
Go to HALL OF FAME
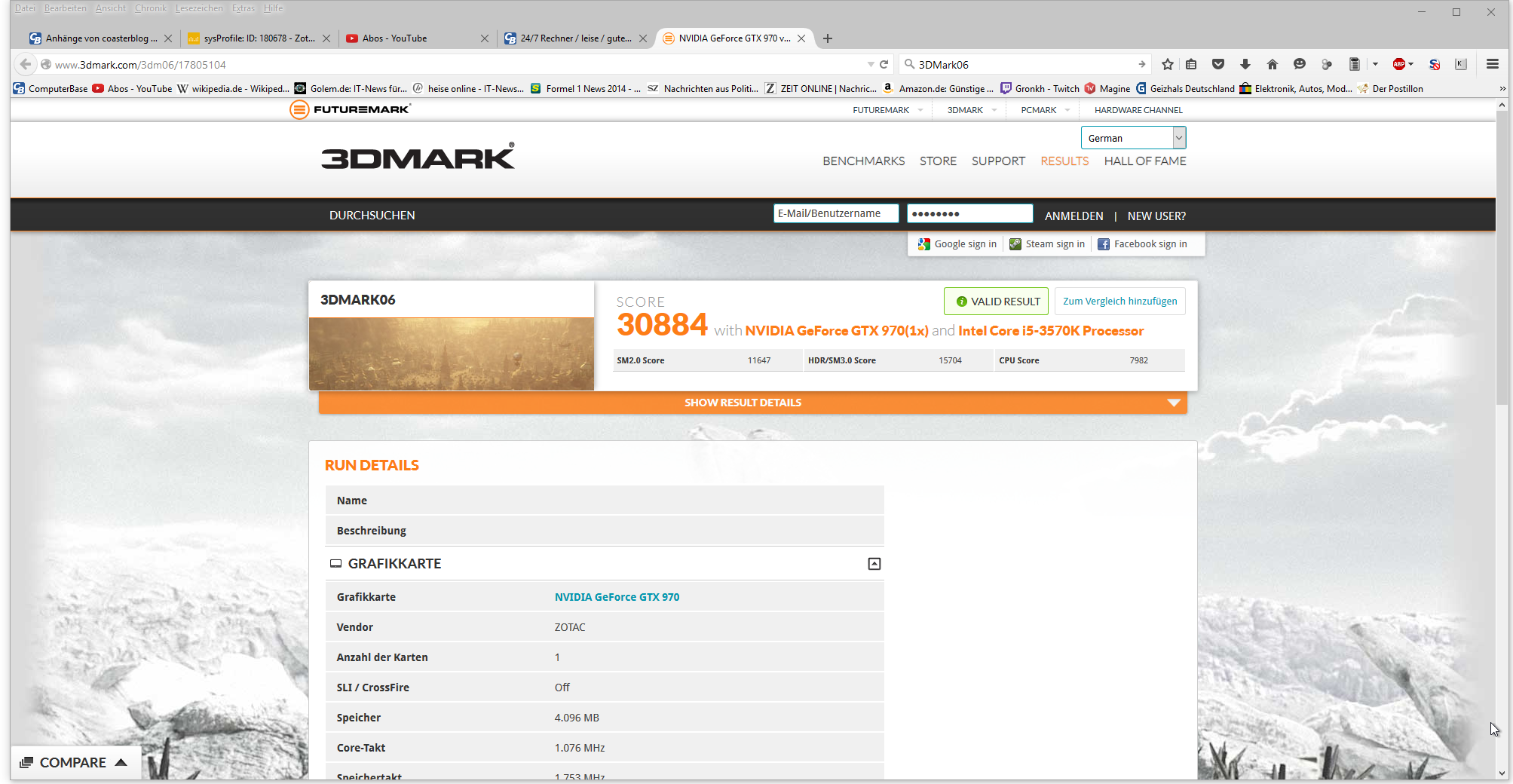[1145, 161]
